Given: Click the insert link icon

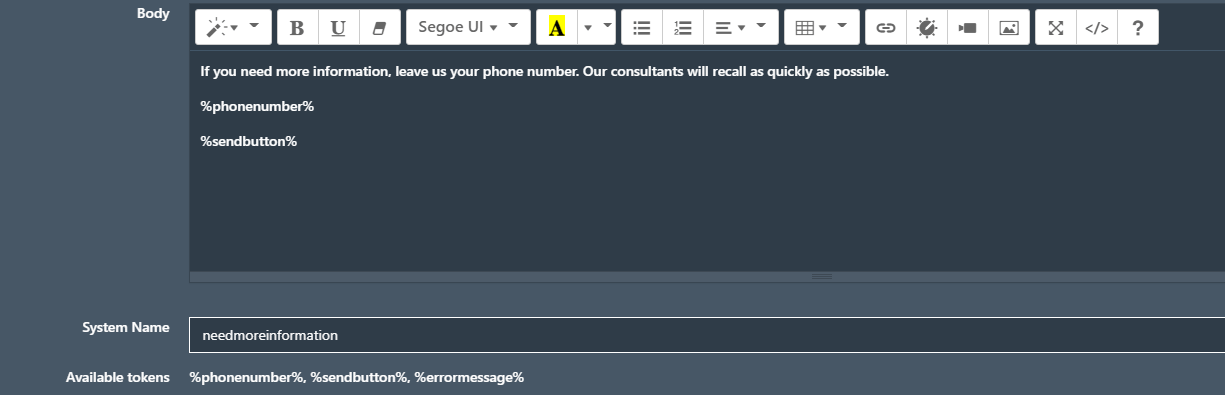Looking at the screenshot, I should [886, 28].
